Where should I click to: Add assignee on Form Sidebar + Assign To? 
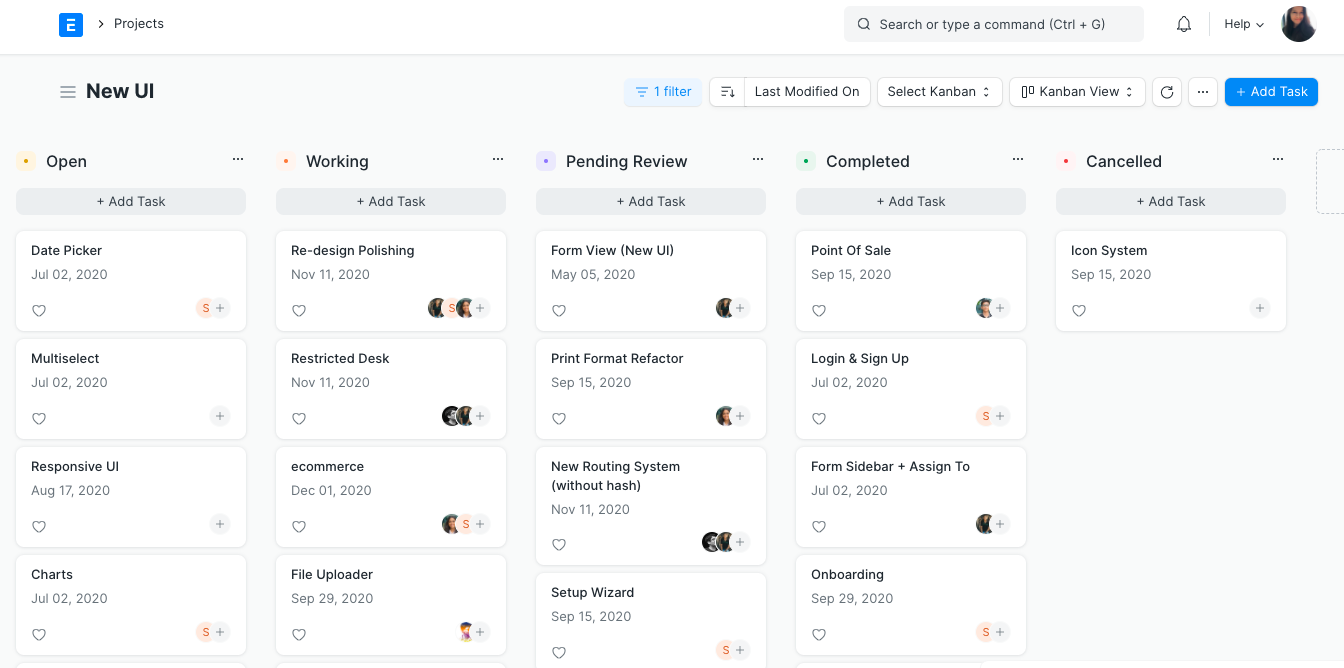1000,524
